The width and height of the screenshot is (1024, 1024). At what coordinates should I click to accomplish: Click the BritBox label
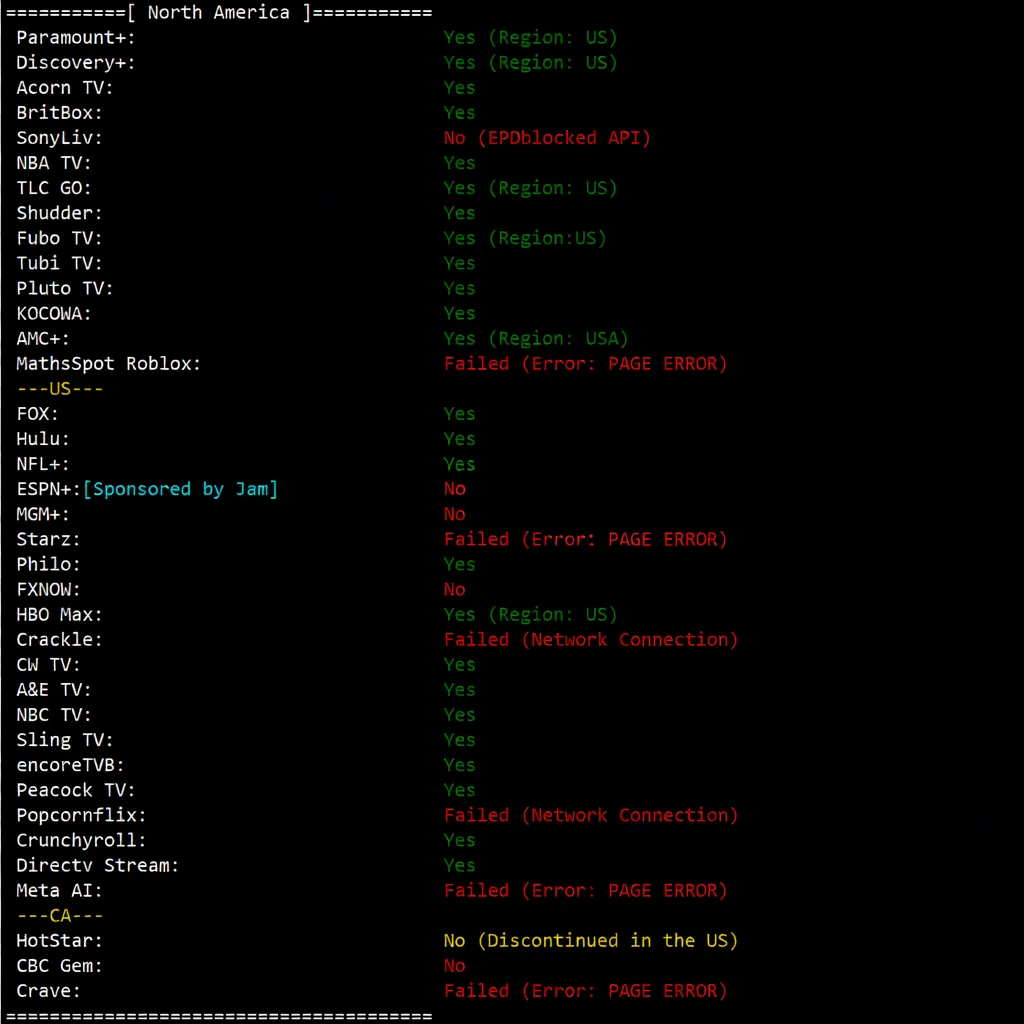pos(59,113)
